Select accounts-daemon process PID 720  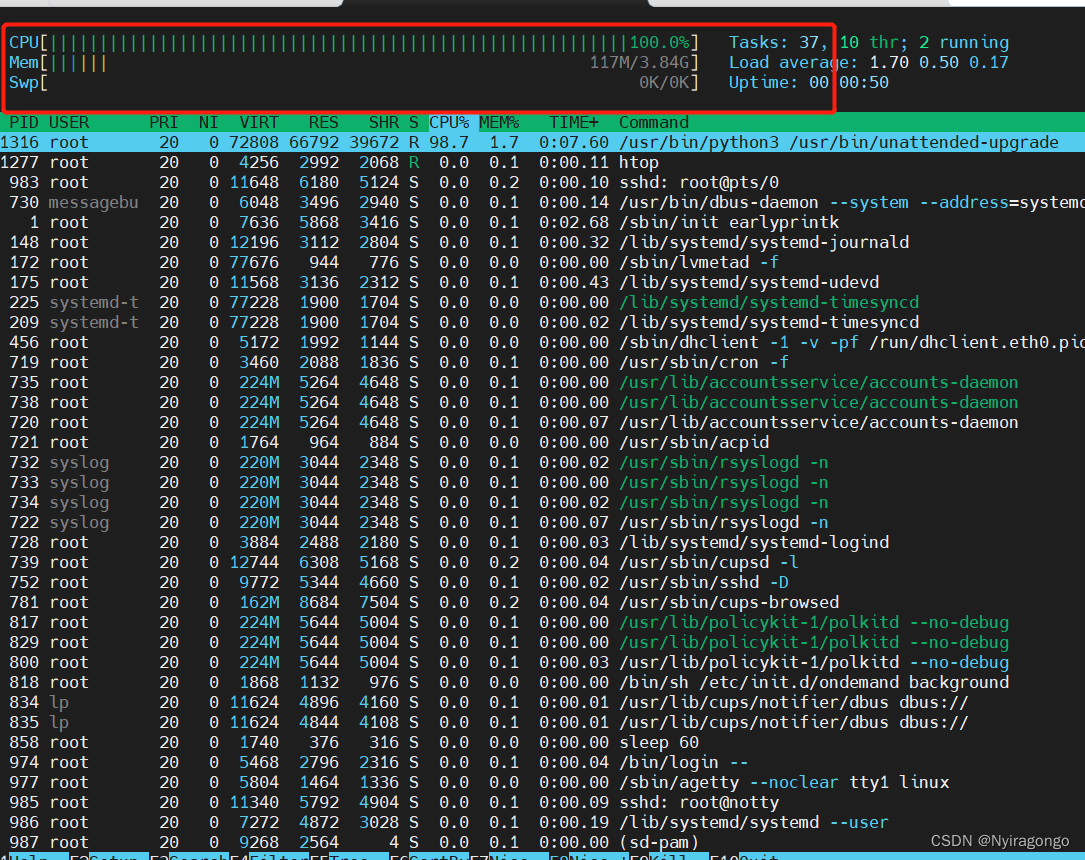click(542, 423)
